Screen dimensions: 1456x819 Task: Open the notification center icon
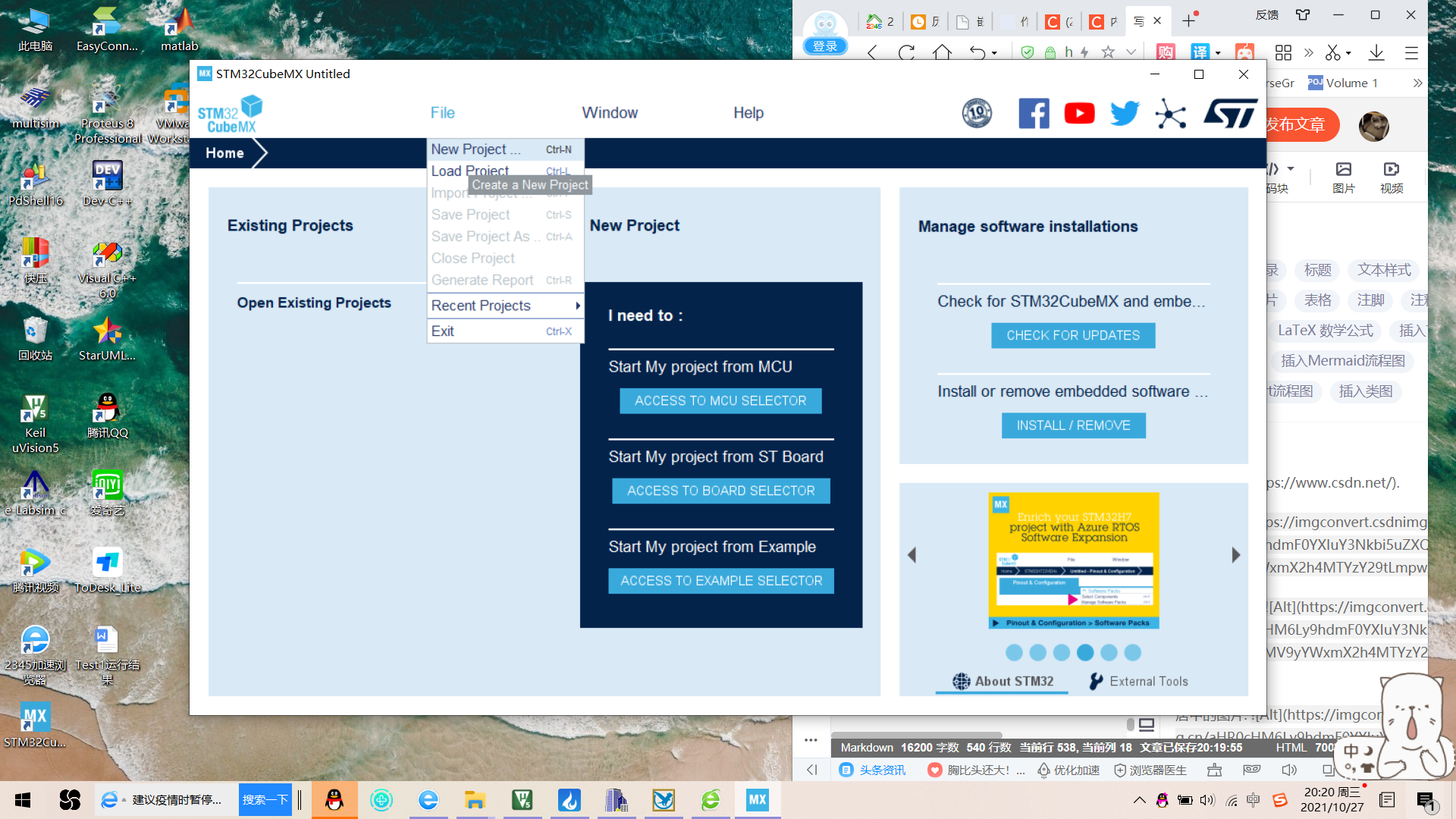pos(1425,799)
